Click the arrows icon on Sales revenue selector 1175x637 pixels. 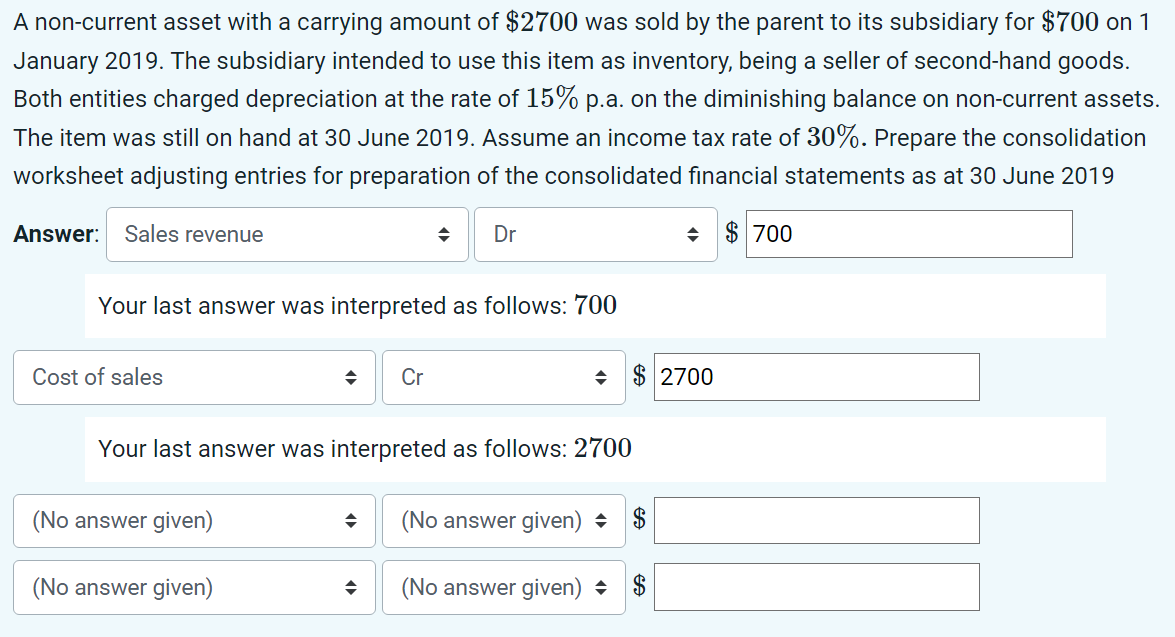coord(442,233)
